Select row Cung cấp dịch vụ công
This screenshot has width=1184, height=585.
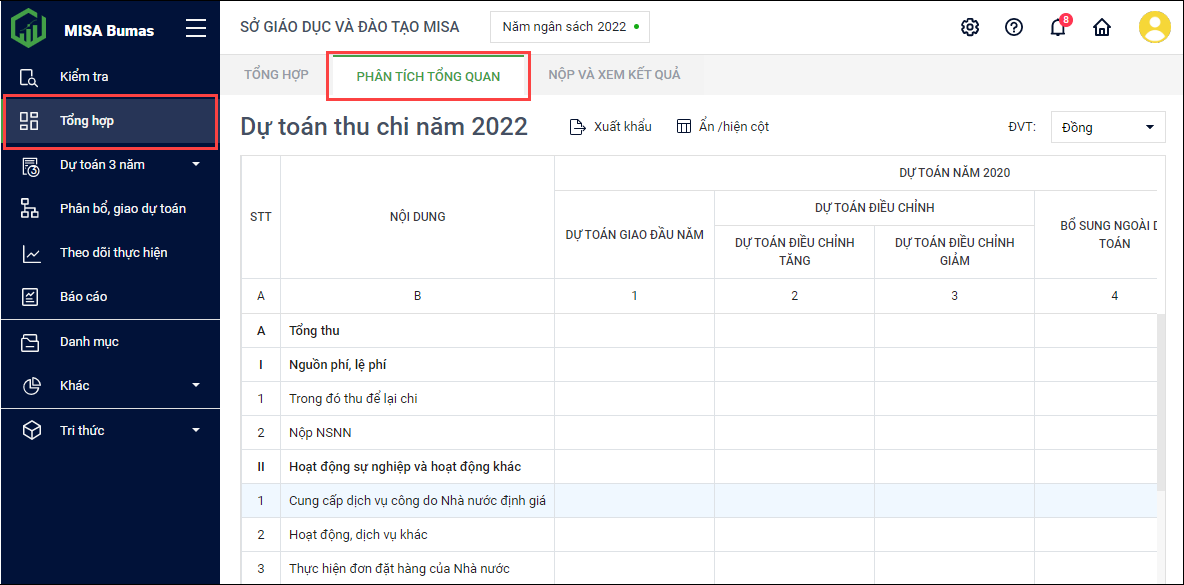pos(417,501)
